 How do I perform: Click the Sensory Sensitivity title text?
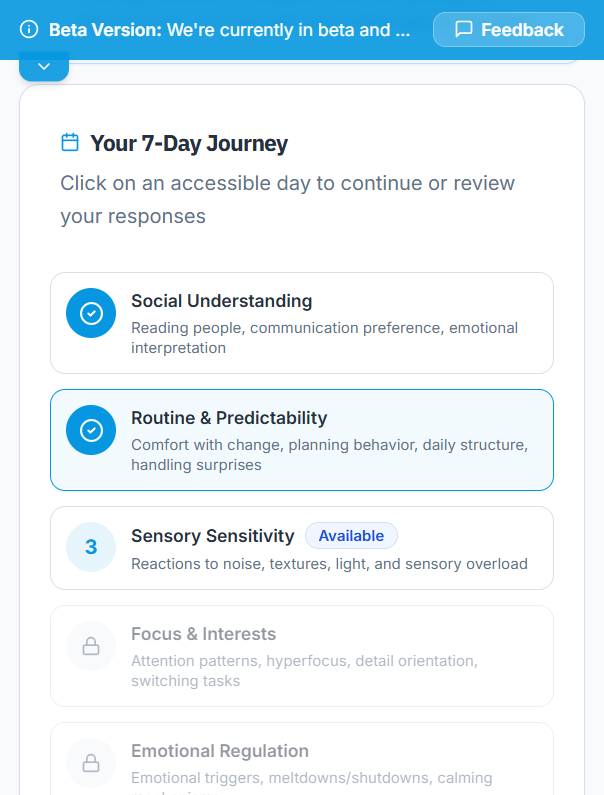[213, 536]
